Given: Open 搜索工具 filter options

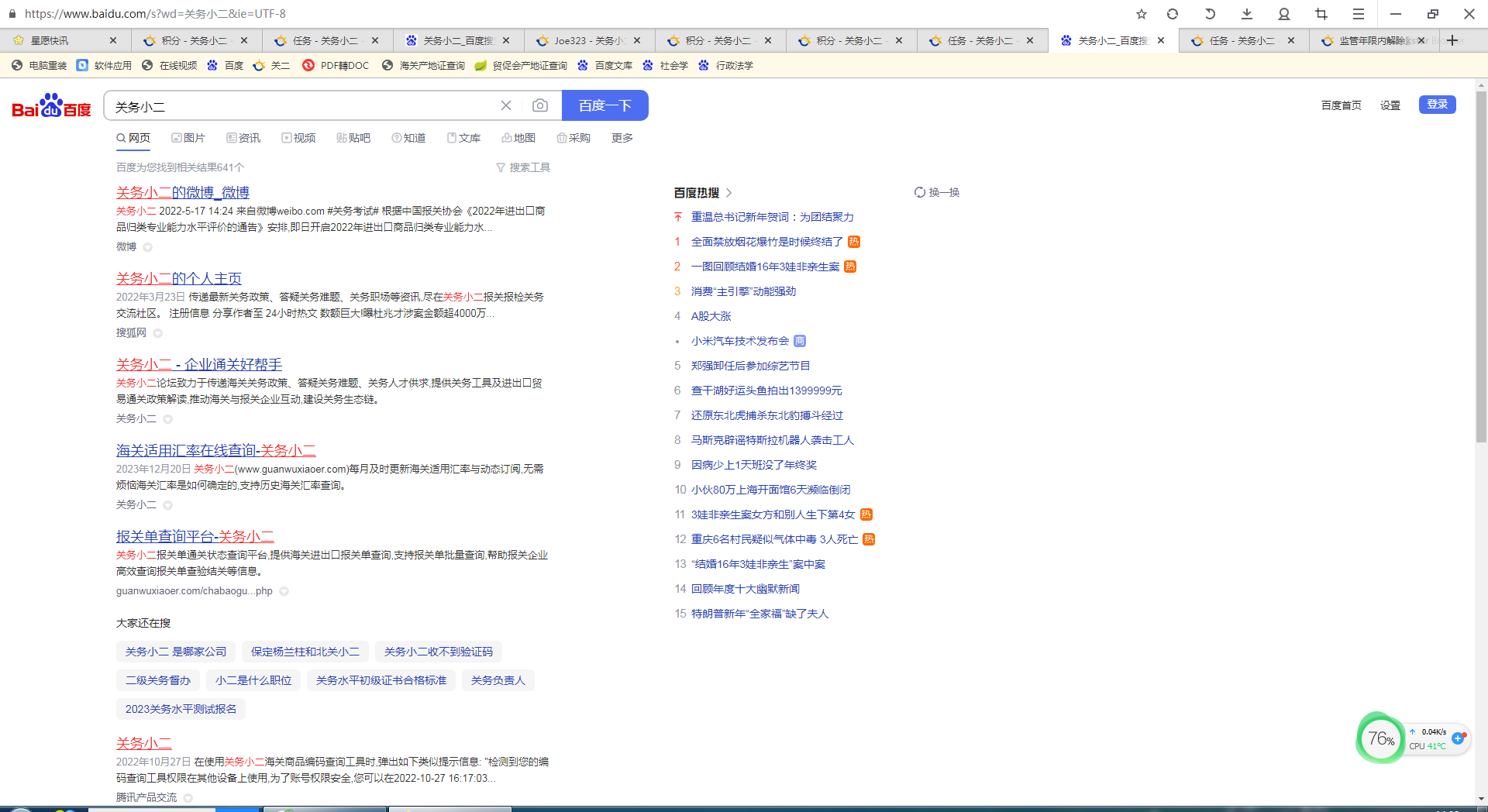Looking at the screenshot, I should [523, 167].
